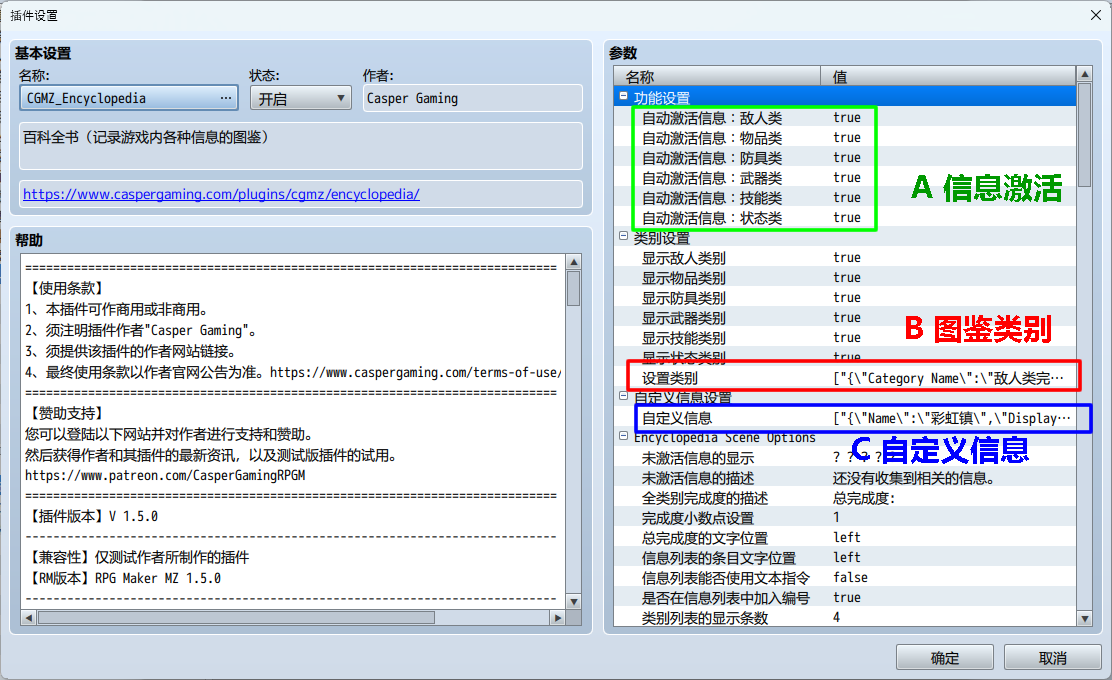This screenshot has width=1112, height=680.
Task: Select the 自动激活信息：敌人类 parameter row
Action: coord(845,118)
